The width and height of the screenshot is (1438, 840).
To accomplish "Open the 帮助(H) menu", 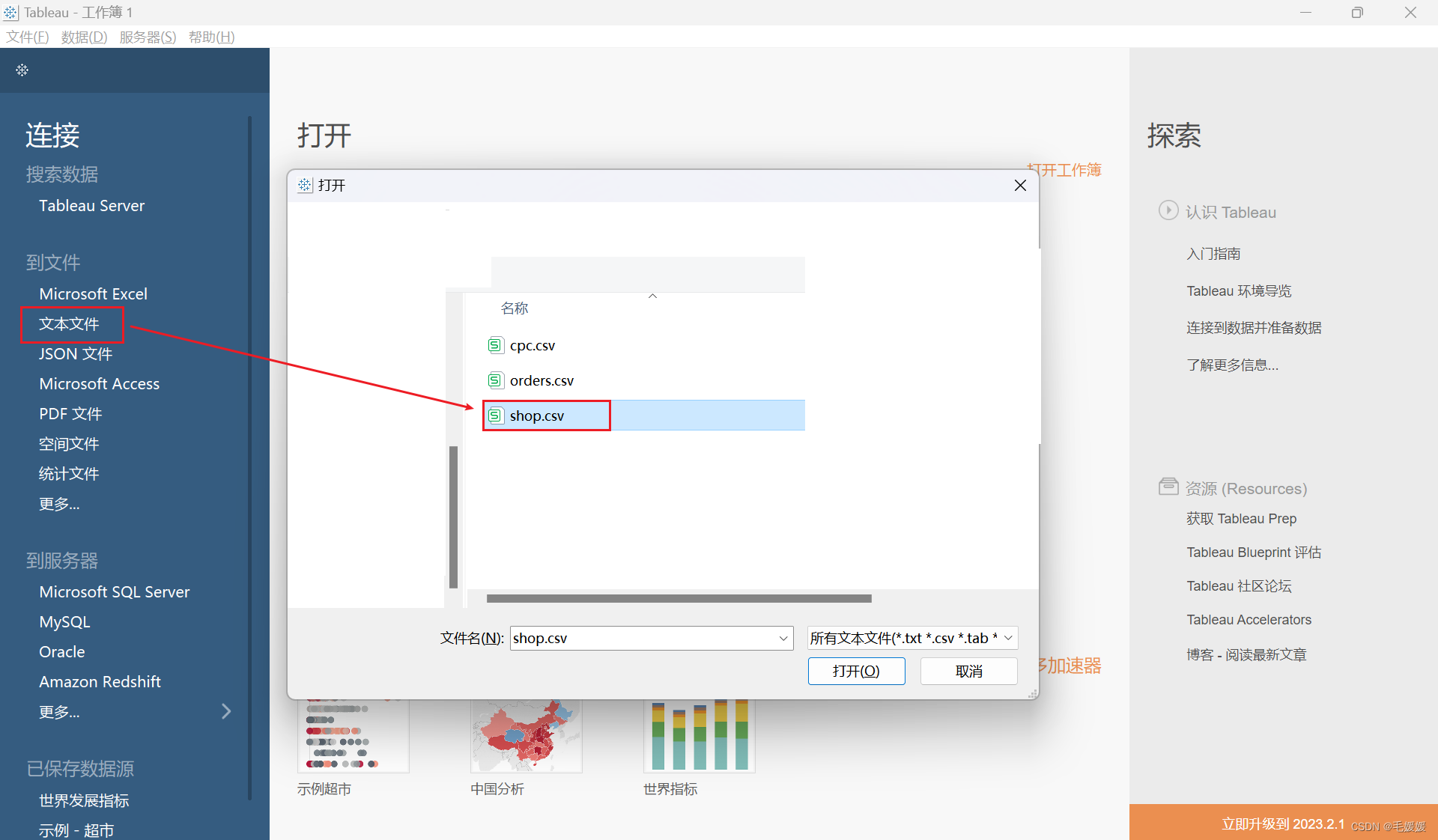I will (211, 37).
